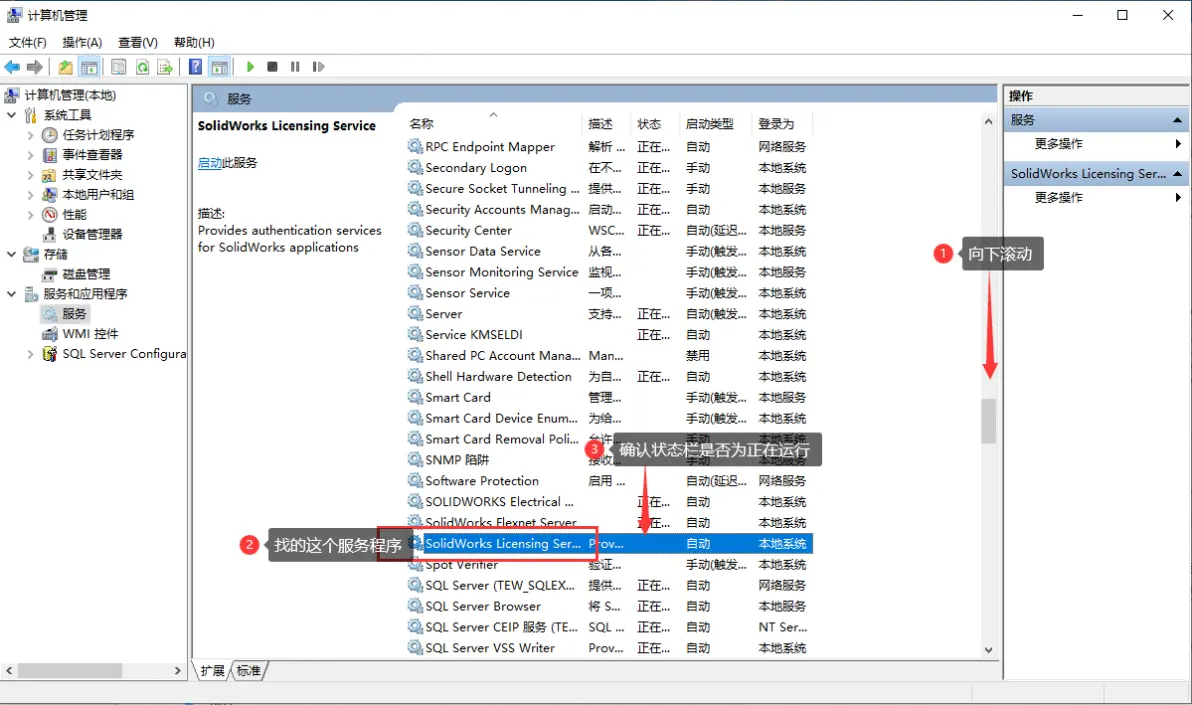
Task: Expand the 事件查看器 tree node
Action: [30, 155]
